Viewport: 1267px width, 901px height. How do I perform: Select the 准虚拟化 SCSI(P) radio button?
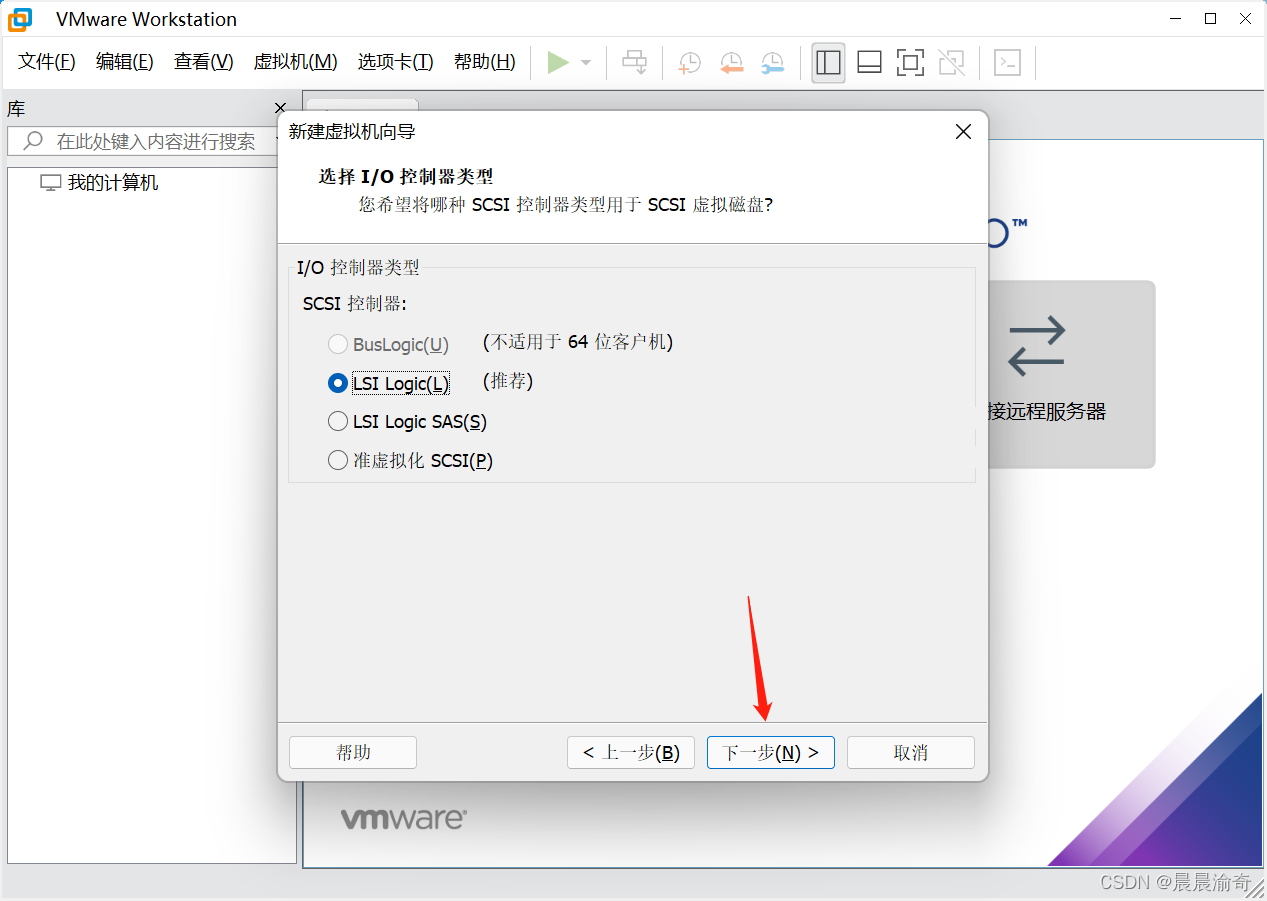[338, 461]
